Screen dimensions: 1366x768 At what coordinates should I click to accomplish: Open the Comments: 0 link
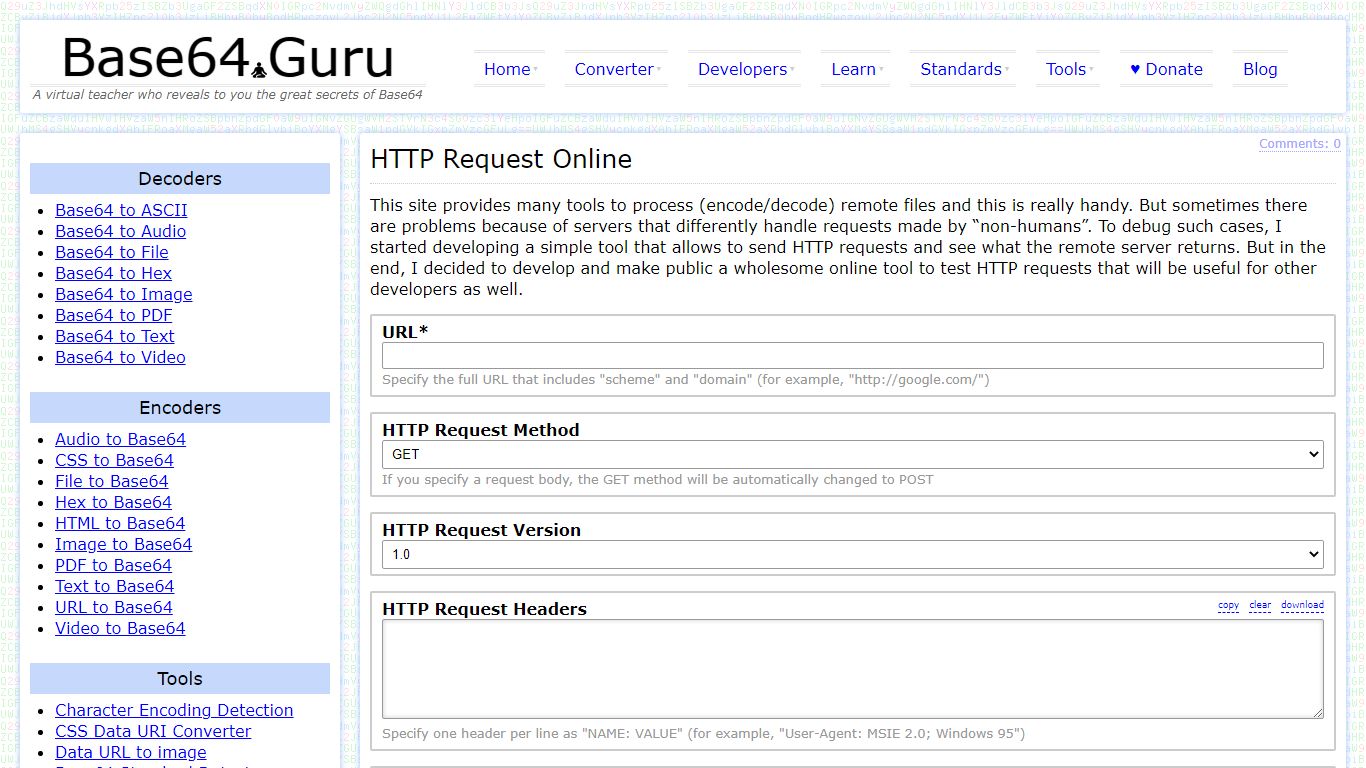pos(1300,144)
